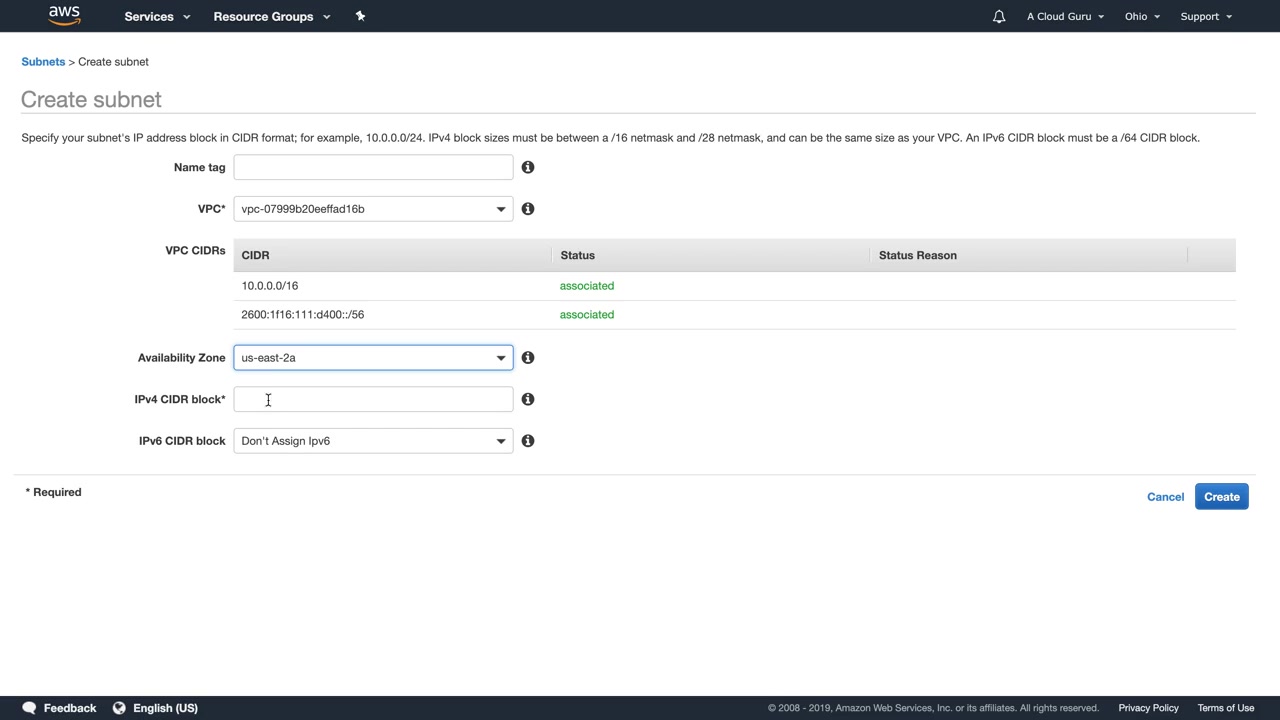Click the AWS logo home icon

pyautogui.click(x=64, y=15)
